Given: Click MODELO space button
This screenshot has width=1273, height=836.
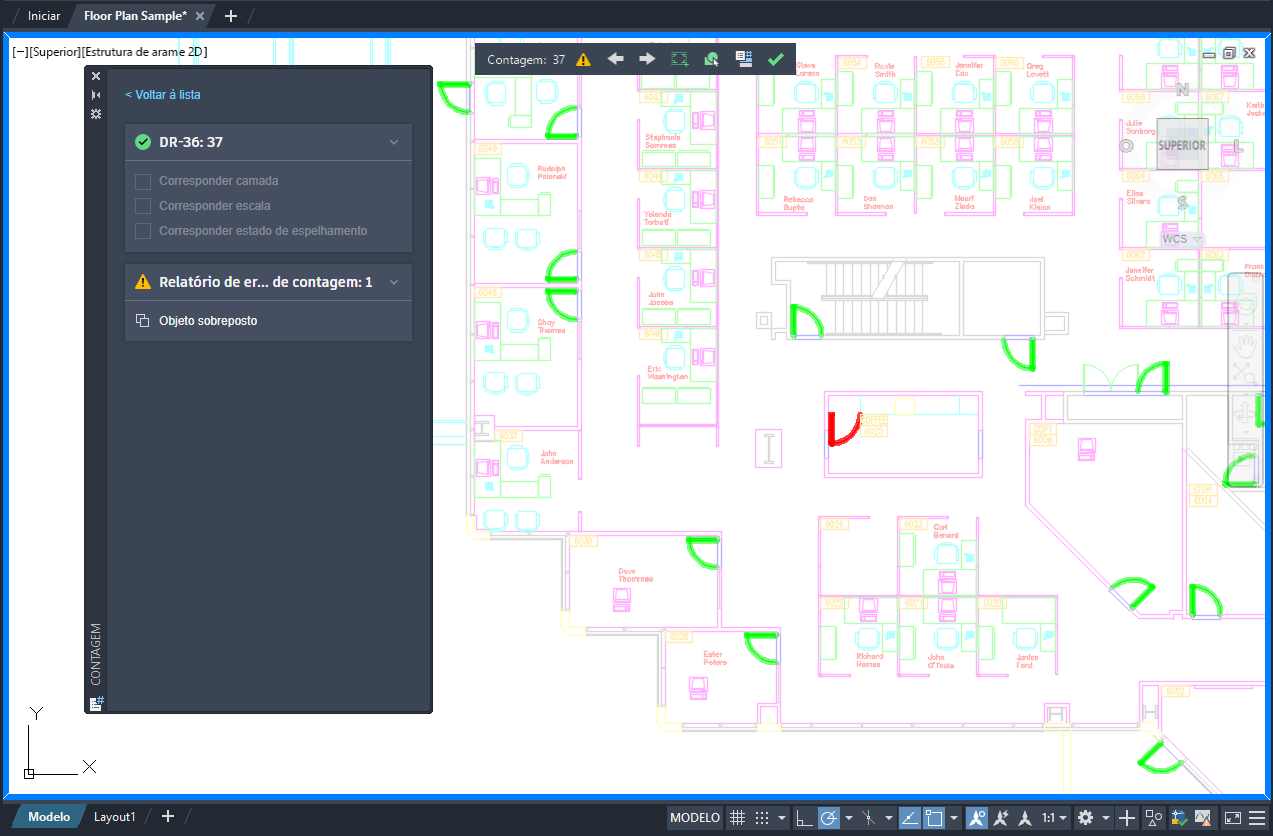Looking at the screenshot, I should coord(695,818).
